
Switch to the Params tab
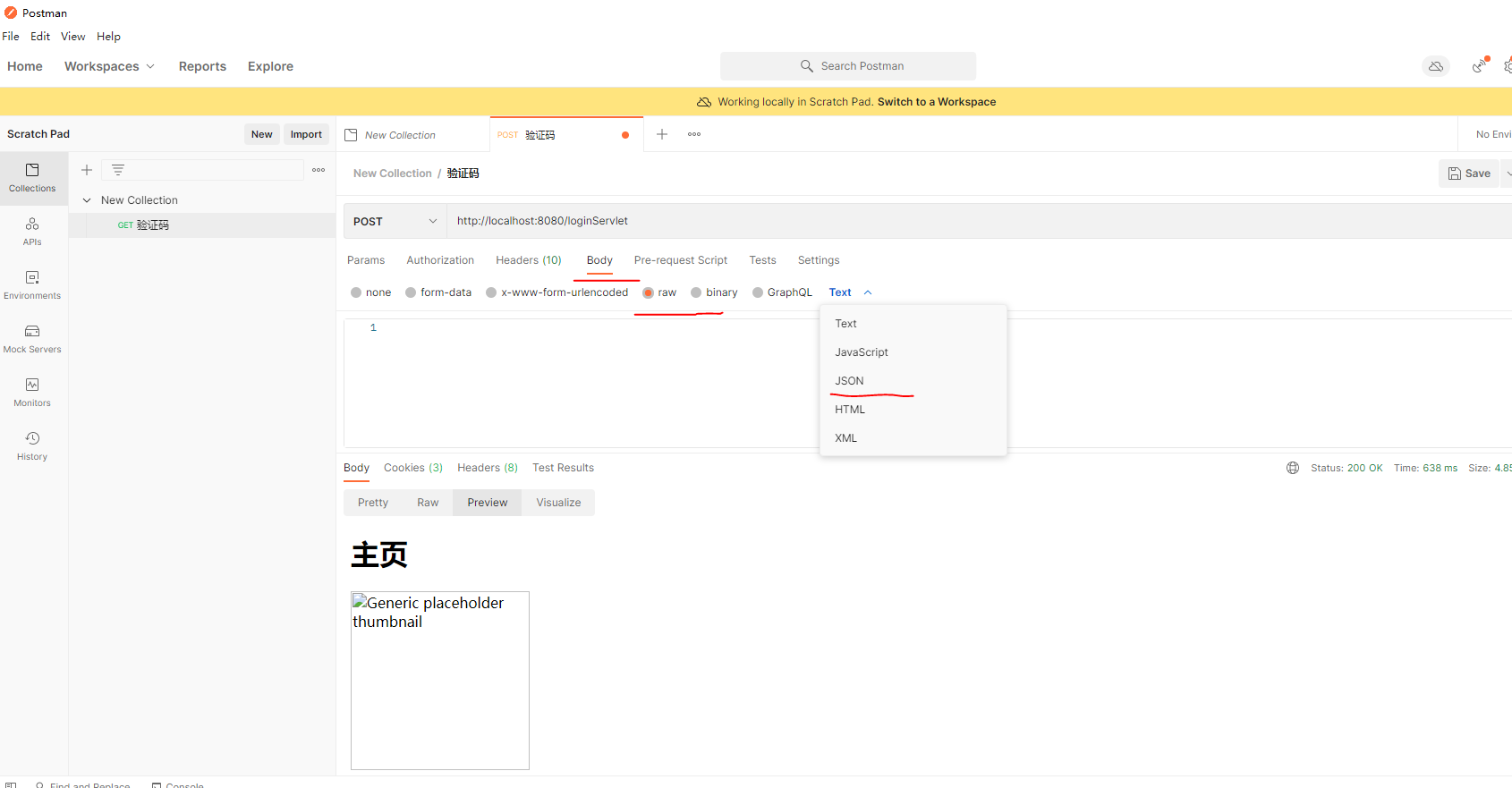coord(366,260)
